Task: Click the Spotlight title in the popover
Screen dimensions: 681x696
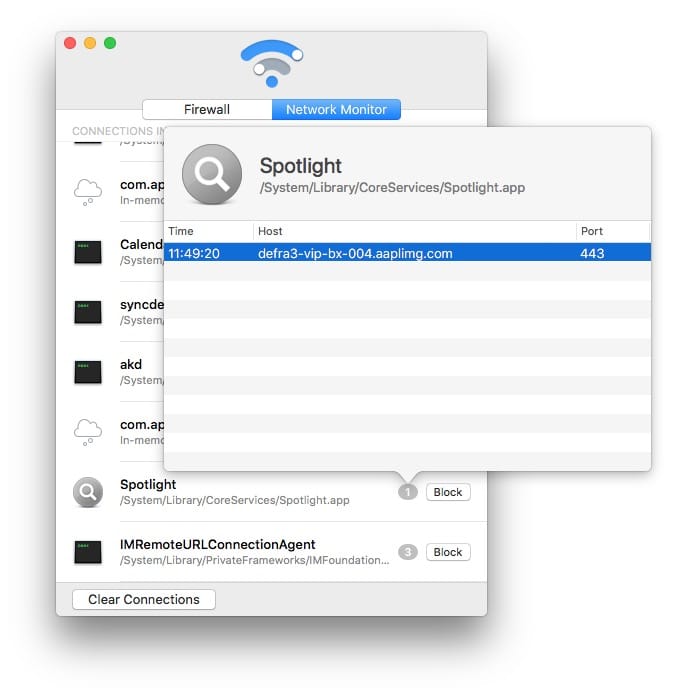Action: (x=301, y=166)
